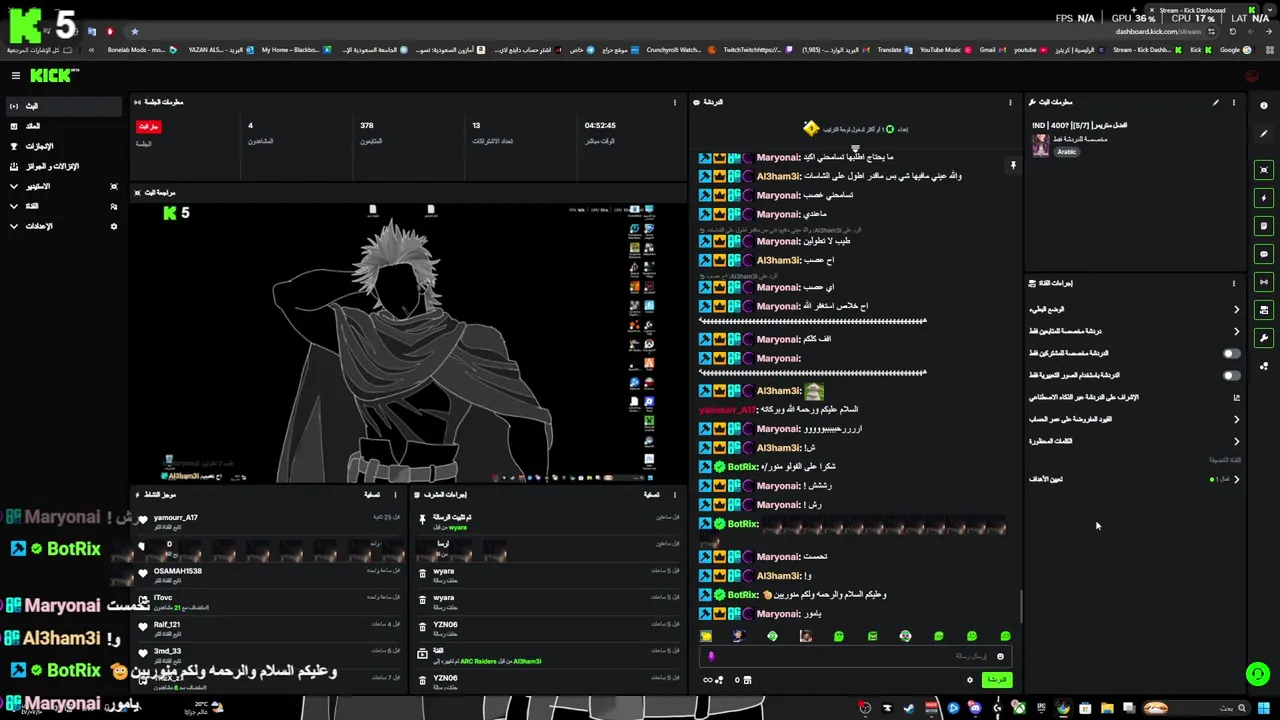Viewport: 1280px width, 720px height.
Task: Click the Arabic language tag
Action: tap(1067, 152)
